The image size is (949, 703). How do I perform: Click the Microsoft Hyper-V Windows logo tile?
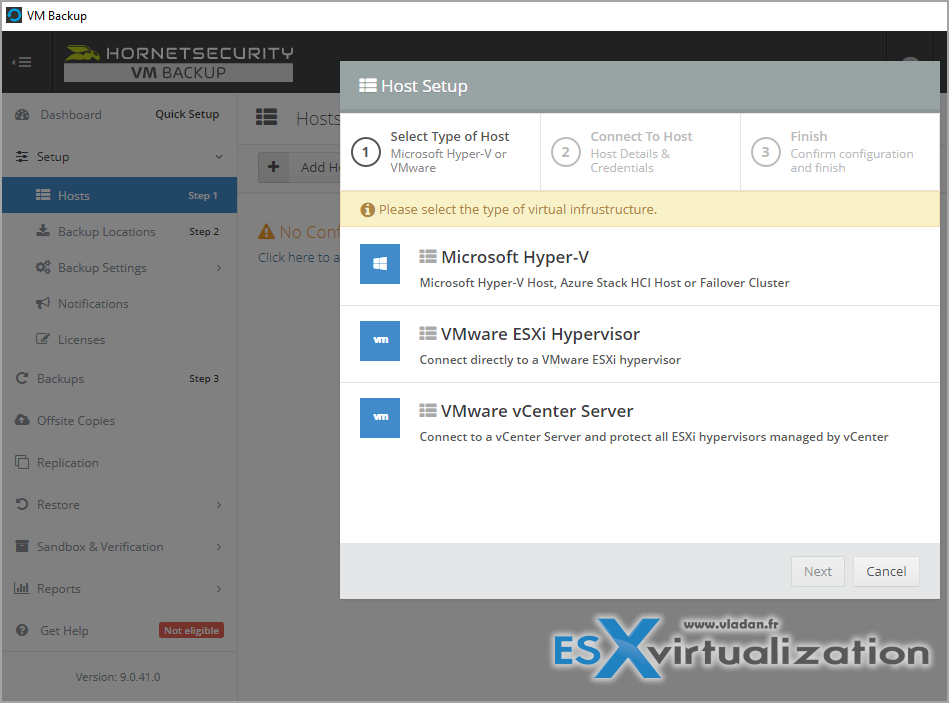pos(380,264)
